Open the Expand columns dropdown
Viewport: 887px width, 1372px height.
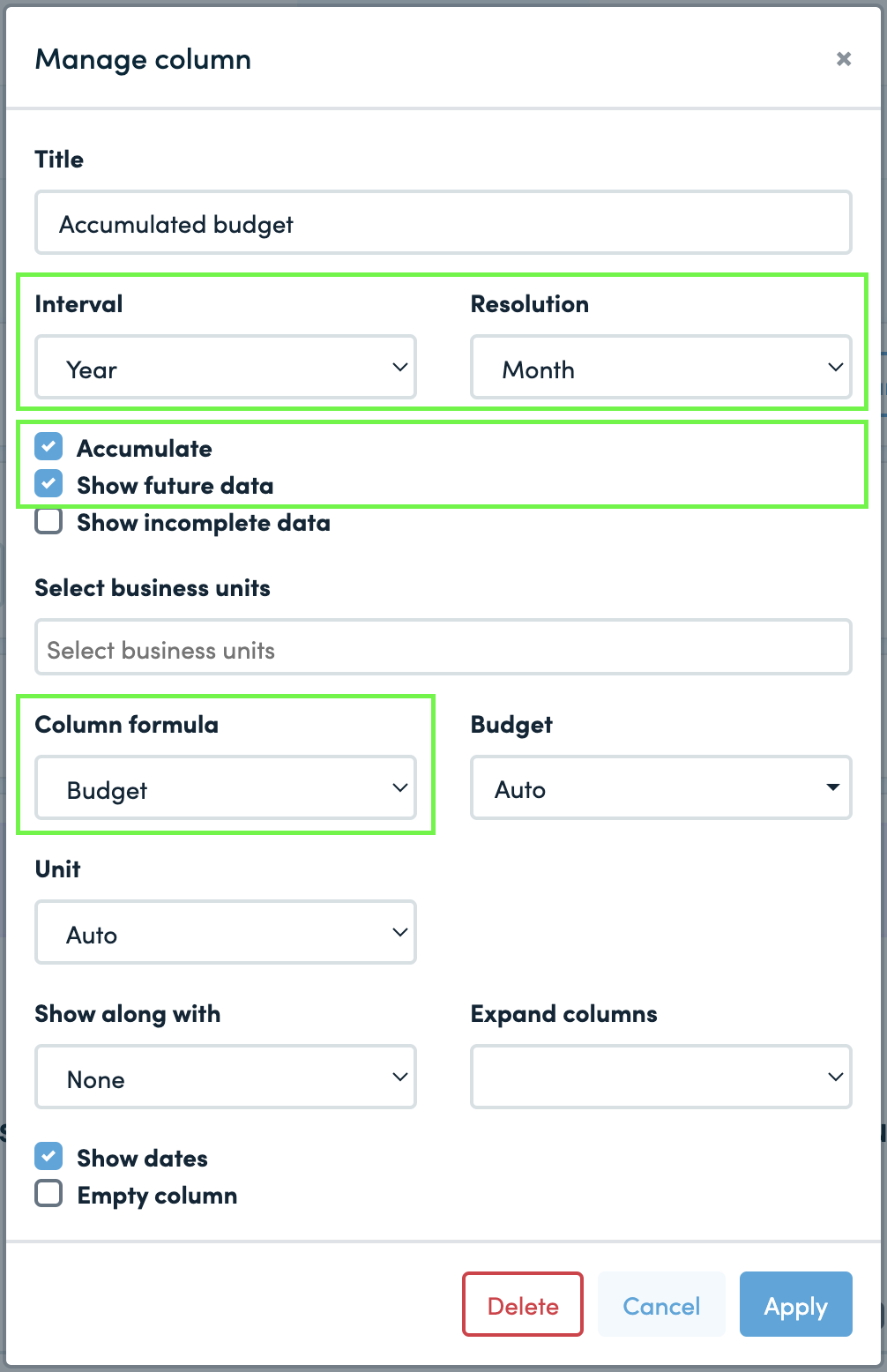point(661,1077)
